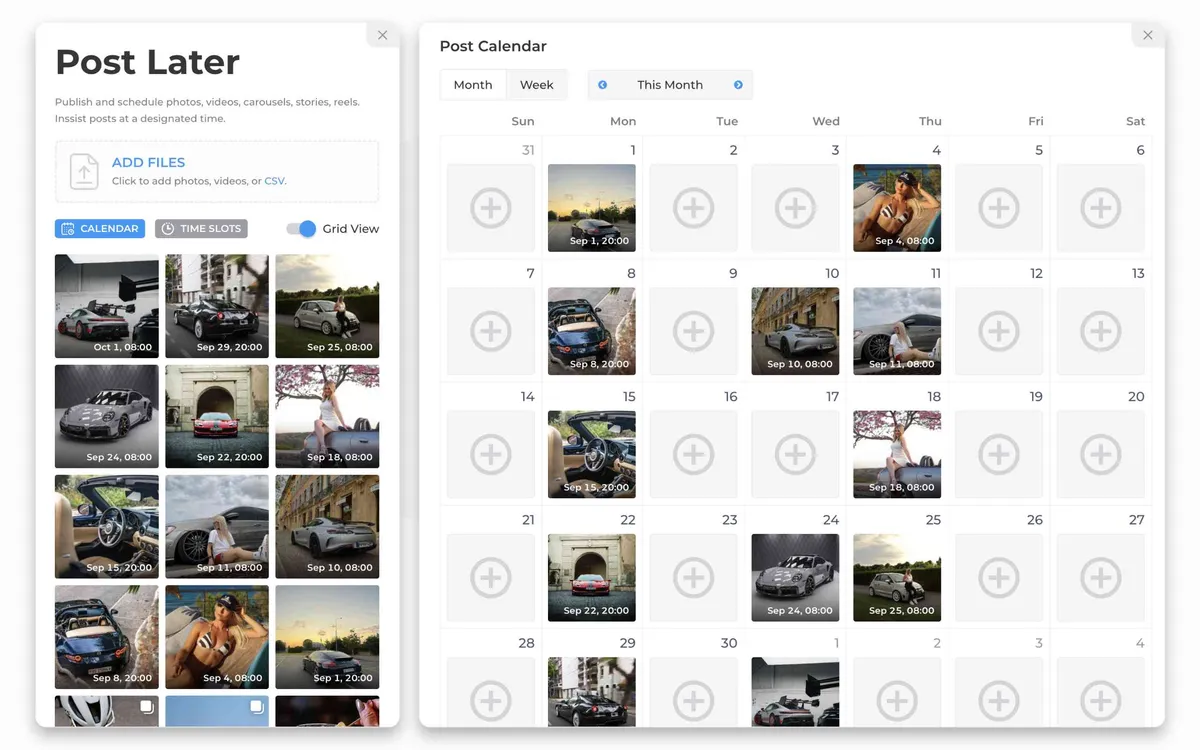Go to next month with right arrow
The image size is (1200, 750).
pyautogui.click(x=738, y=85)
